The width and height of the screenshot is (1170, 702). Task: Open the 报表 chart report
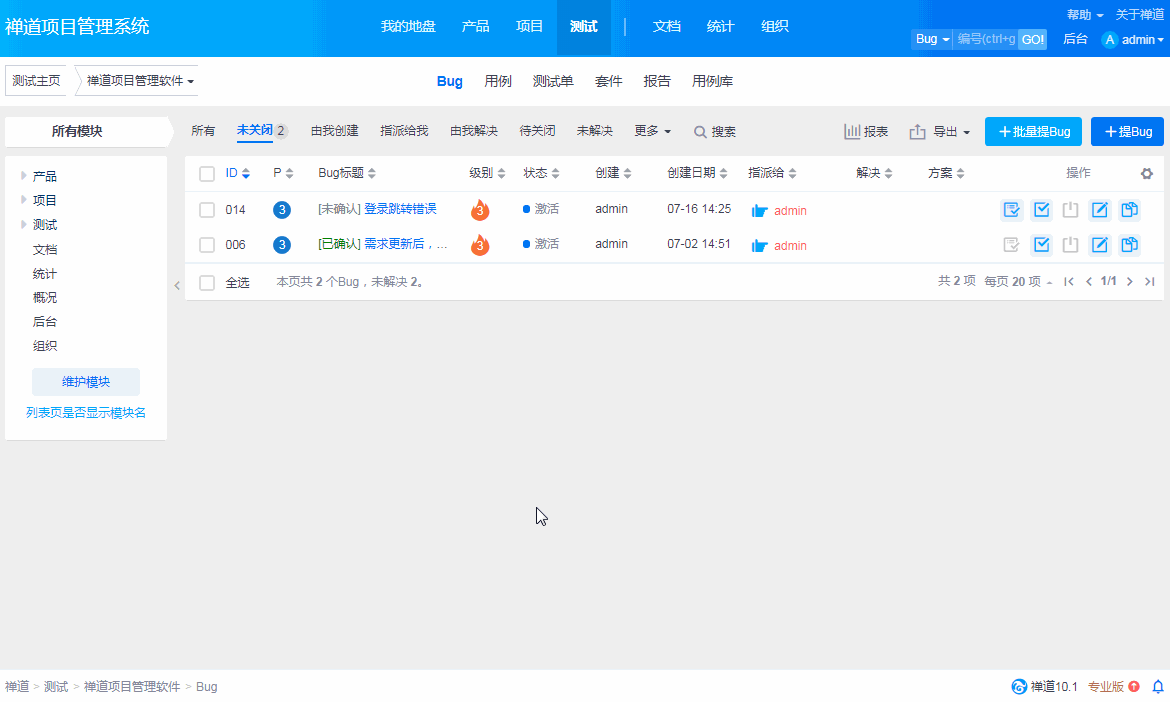point(866,132)
